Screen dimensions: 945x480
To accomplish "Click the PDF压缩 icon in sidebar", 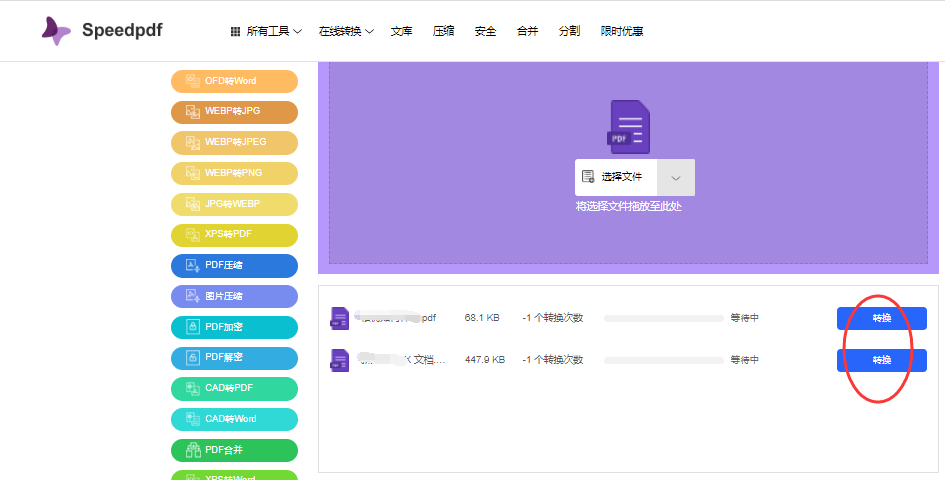I will tap(192, 265).
